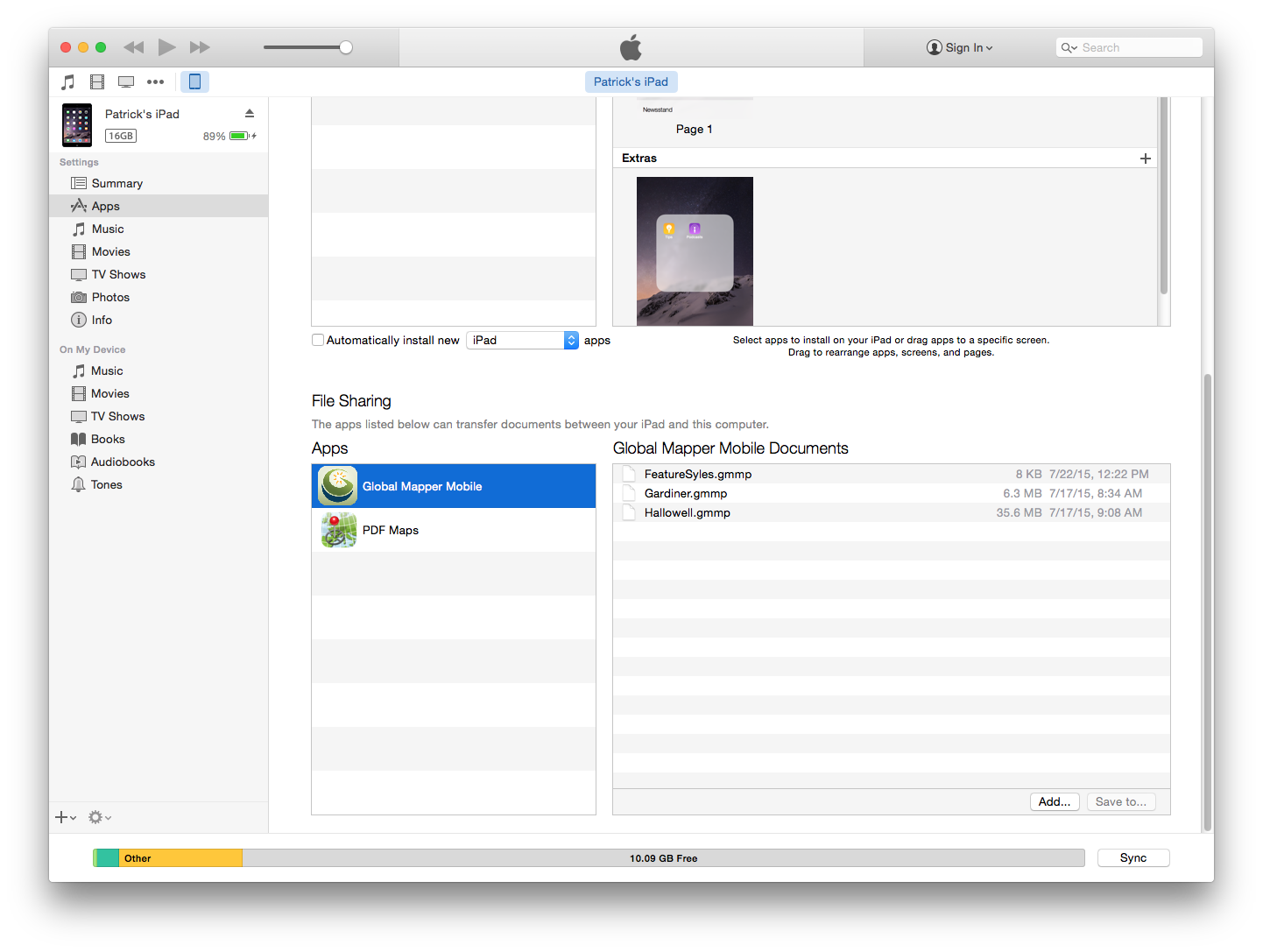Select the Hallowell.gmmp document
This screenshot has height=952, width=1263.
pos(892,512)
